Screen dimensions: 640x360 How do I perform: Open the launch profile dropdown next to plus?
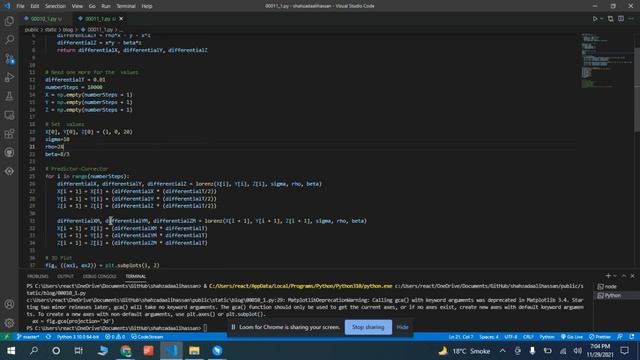pos(615,276)
